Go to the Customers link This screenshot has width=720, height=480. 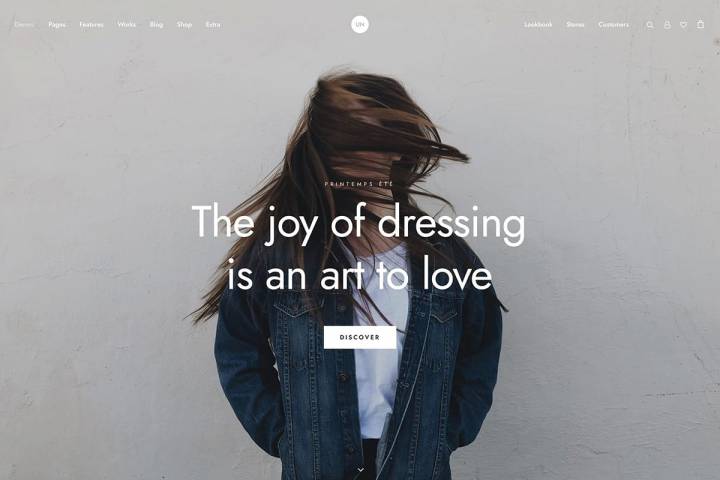(613, 25)
